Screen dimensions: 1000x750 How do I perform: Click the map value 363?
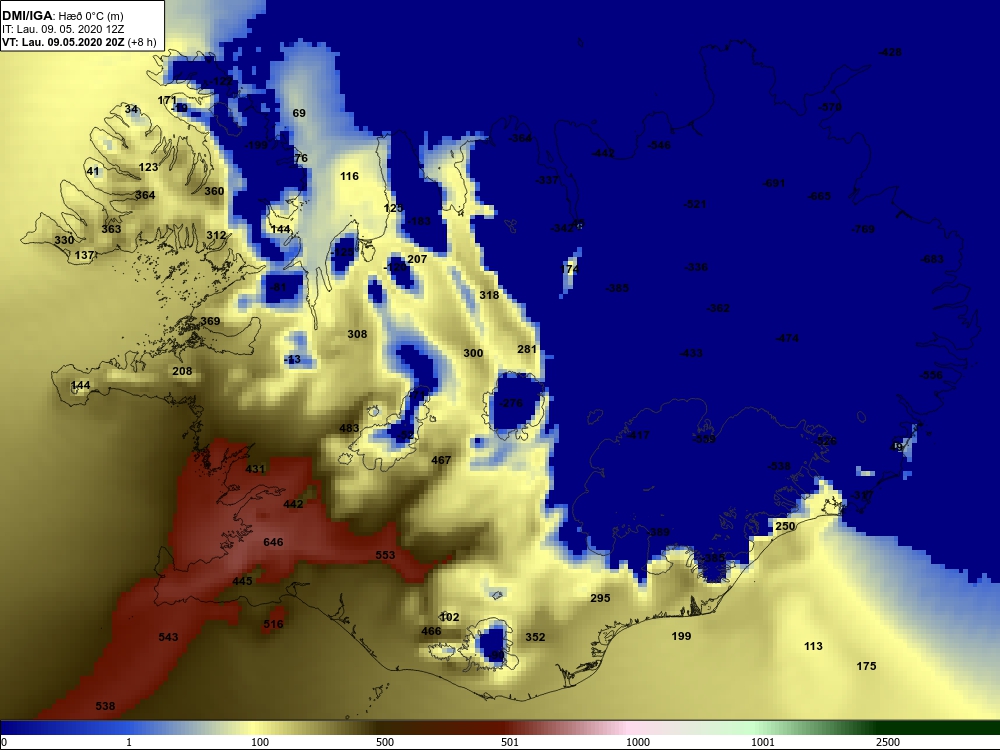point(111,229)
